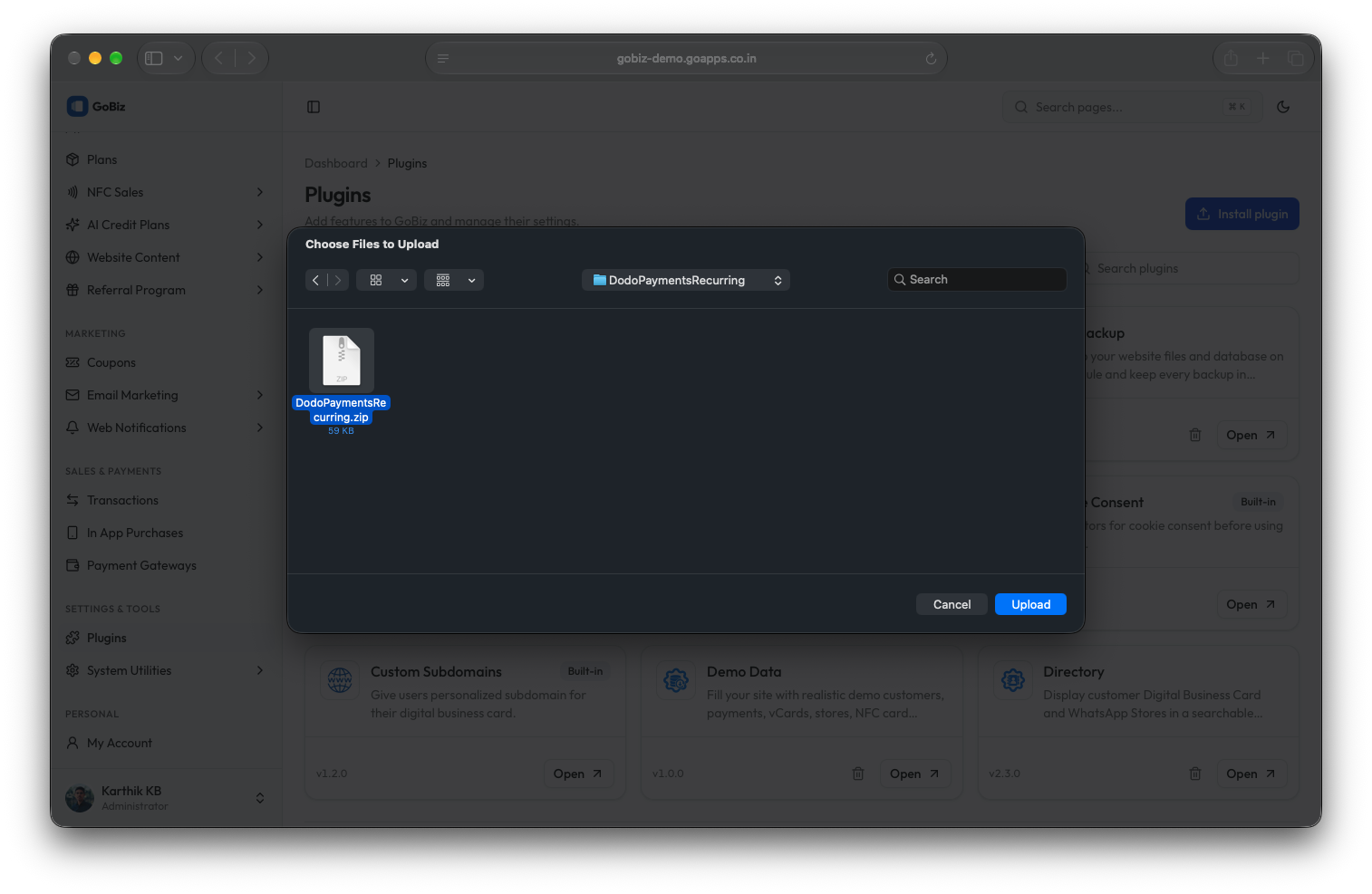1372x894 pixels.
Task: Click the Upload button in file dialog
Action: 1030,604
